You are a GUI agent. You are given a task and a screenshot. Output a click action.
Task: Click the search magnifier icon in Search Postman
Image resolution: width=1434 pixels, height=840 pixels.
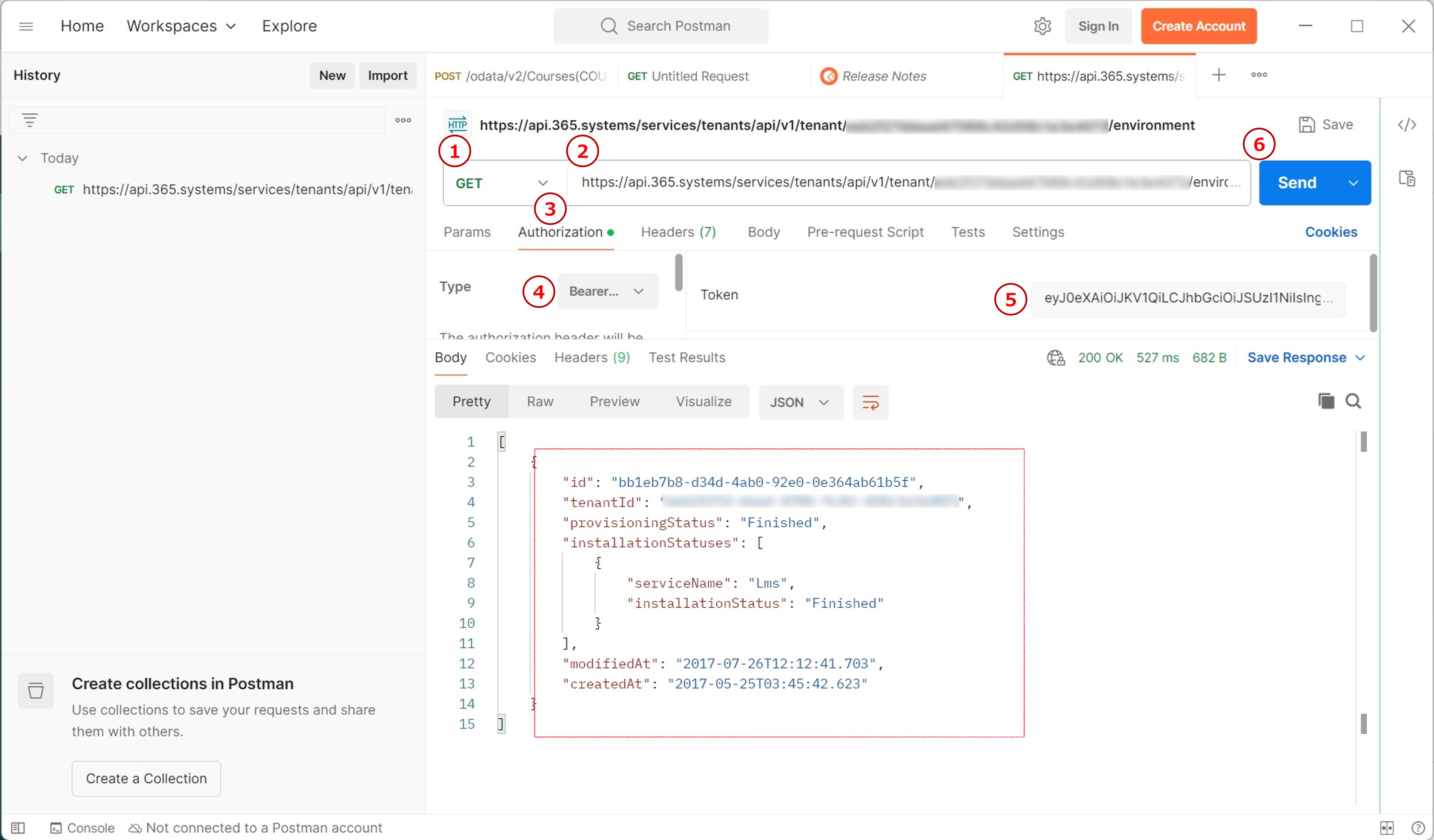[x=609, y=26]
